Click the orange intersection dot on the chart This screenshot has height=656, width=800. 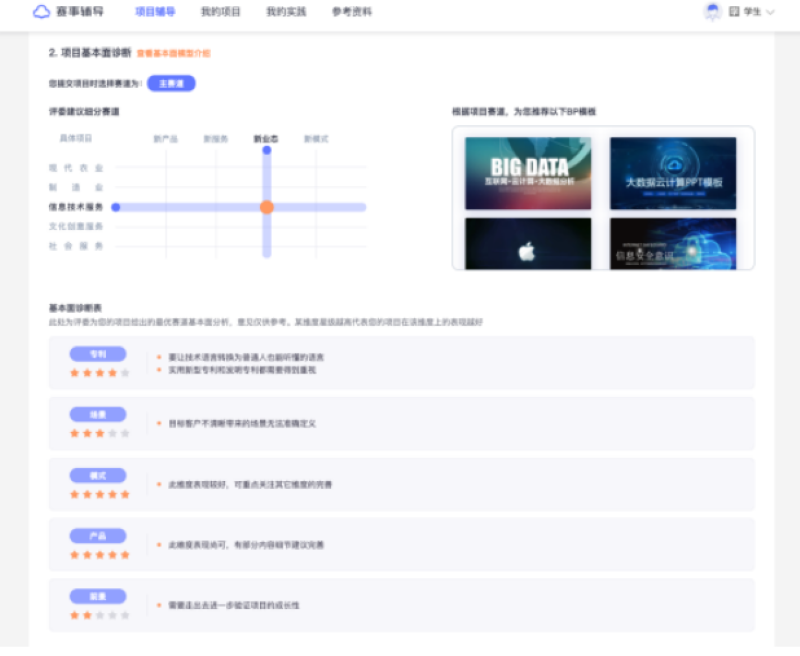pos(267,207)
